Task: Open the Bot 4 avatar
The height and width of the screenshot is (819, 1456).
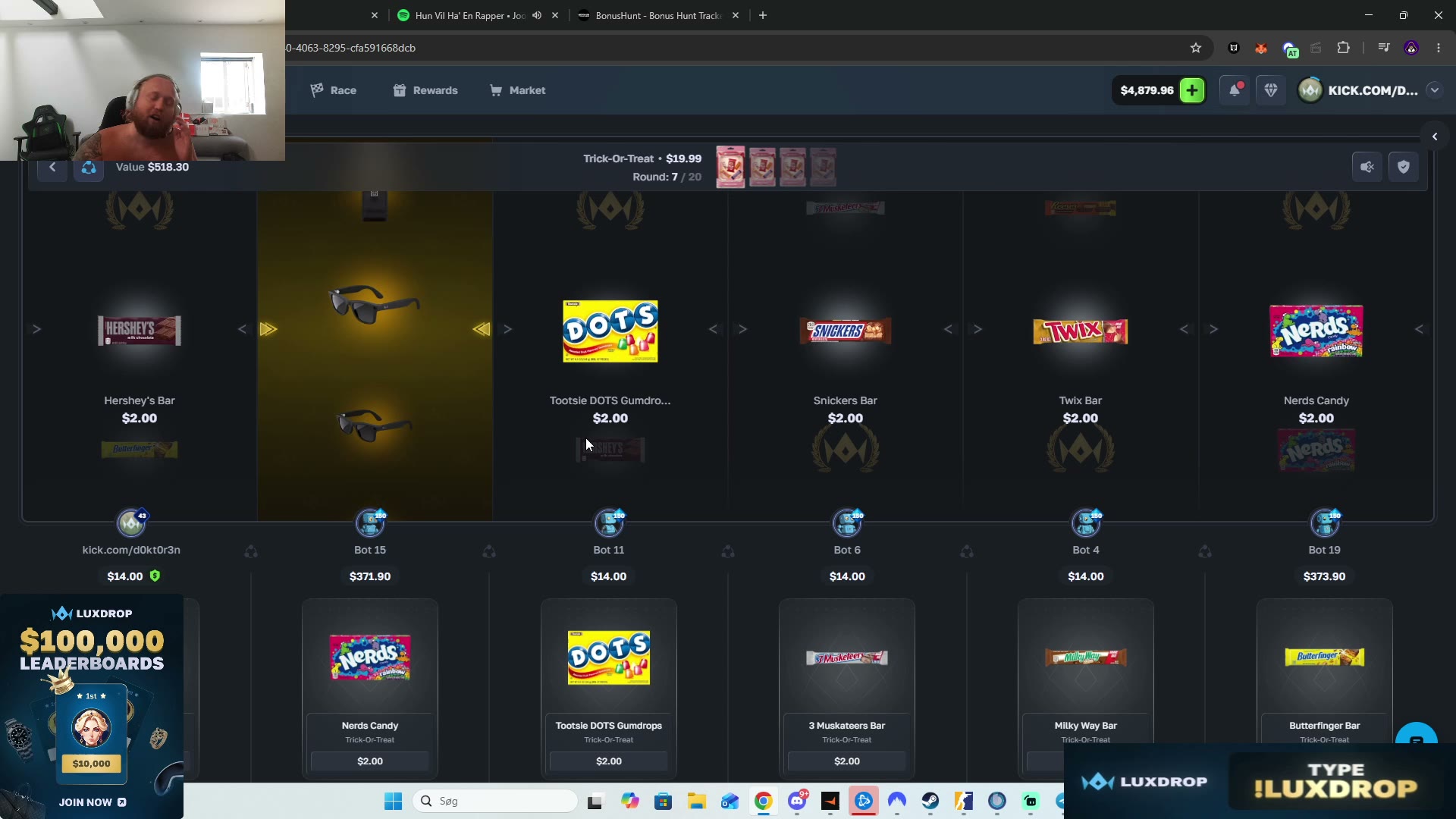Action: [1086, 522]
